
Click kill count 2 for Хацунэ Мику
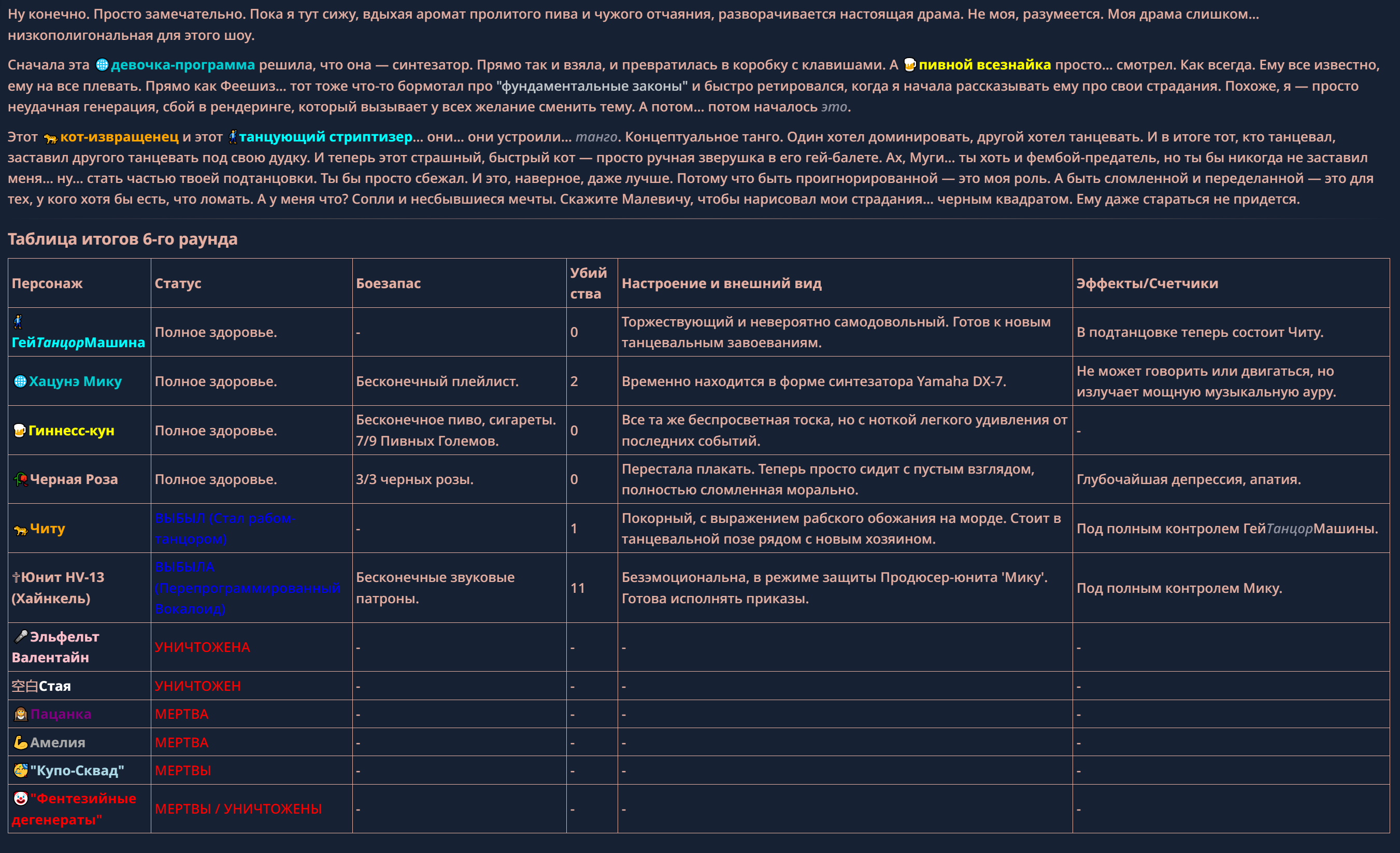click(x=575, y=381)
